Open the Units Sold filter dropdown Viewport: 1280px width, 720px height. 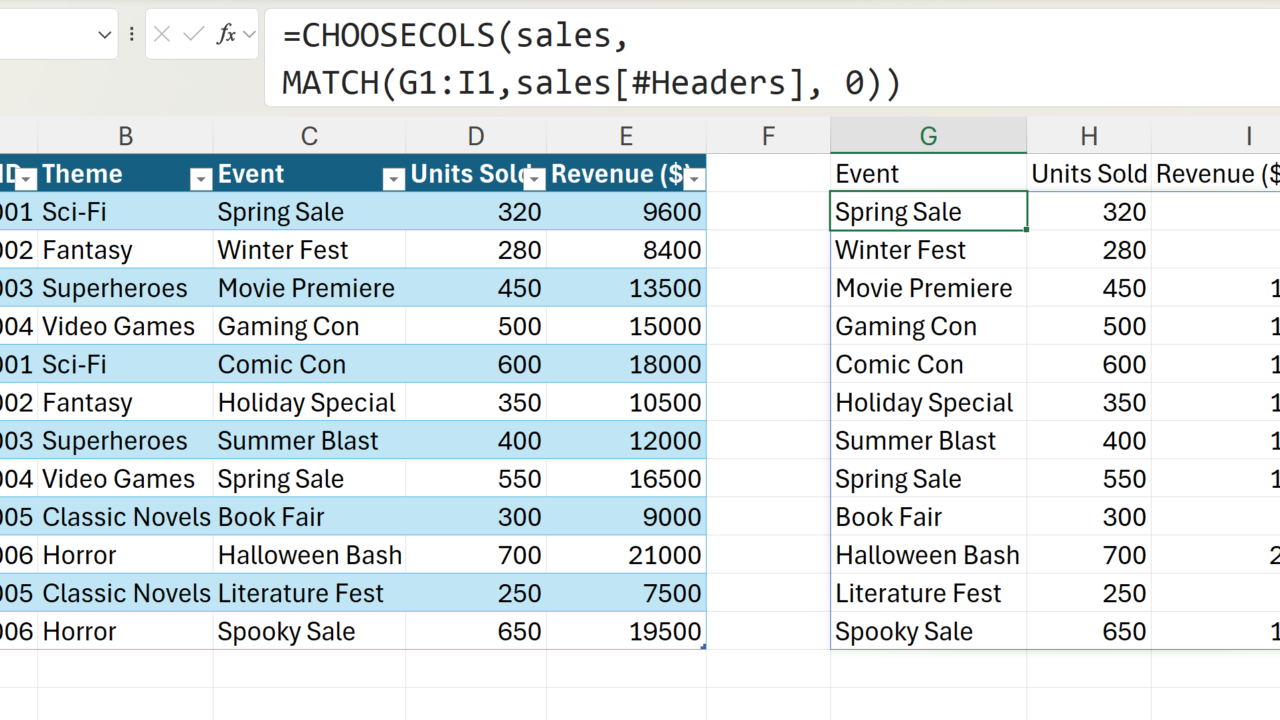tap(535, 179)
